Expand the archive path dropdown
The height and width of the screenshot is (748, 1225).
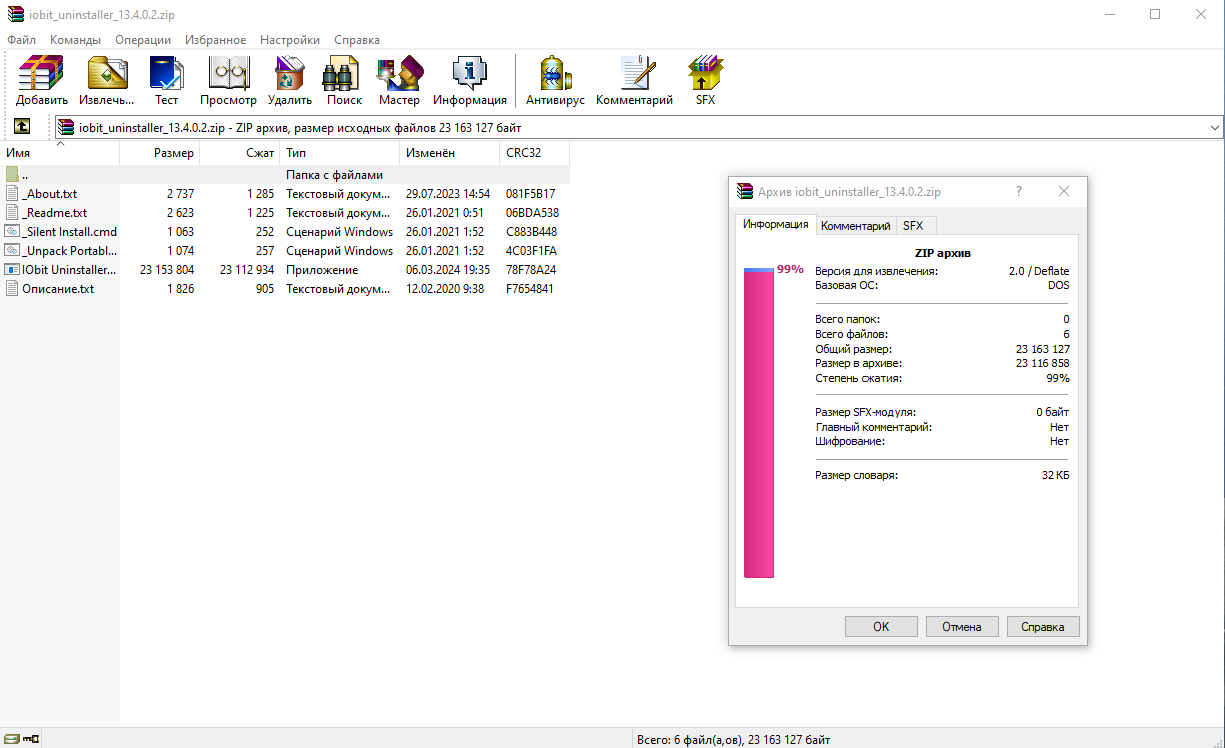point(1214,127)
